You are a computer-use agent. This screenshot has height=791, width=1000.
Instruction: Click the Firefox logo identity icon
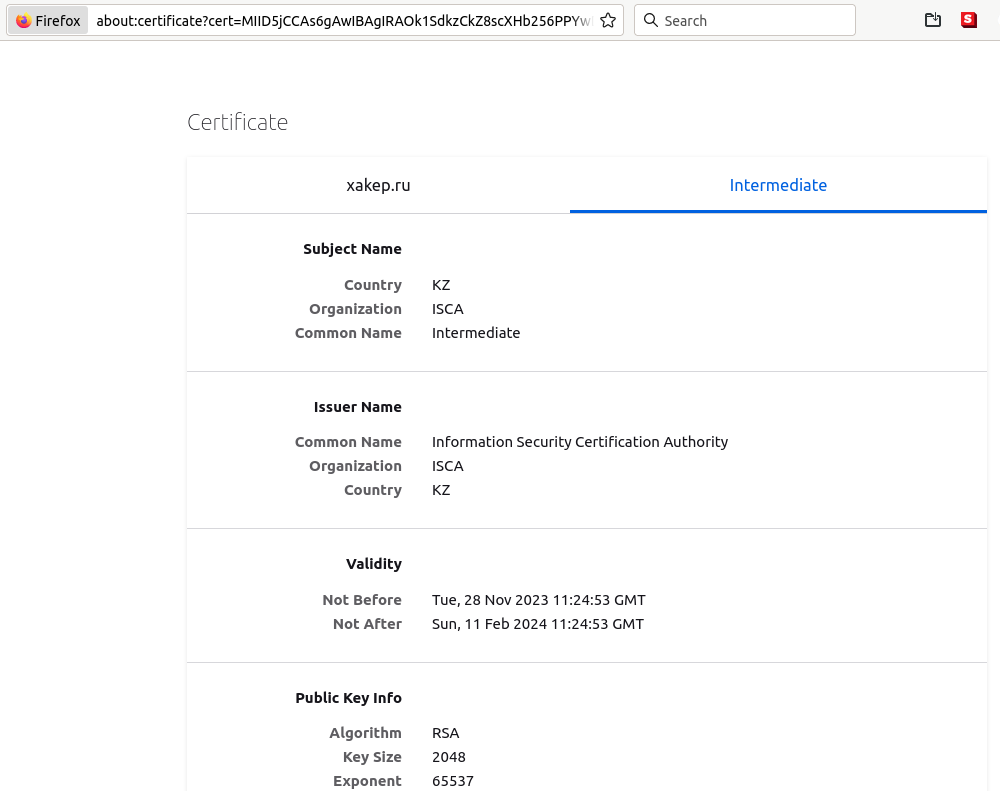coord(24,21)
